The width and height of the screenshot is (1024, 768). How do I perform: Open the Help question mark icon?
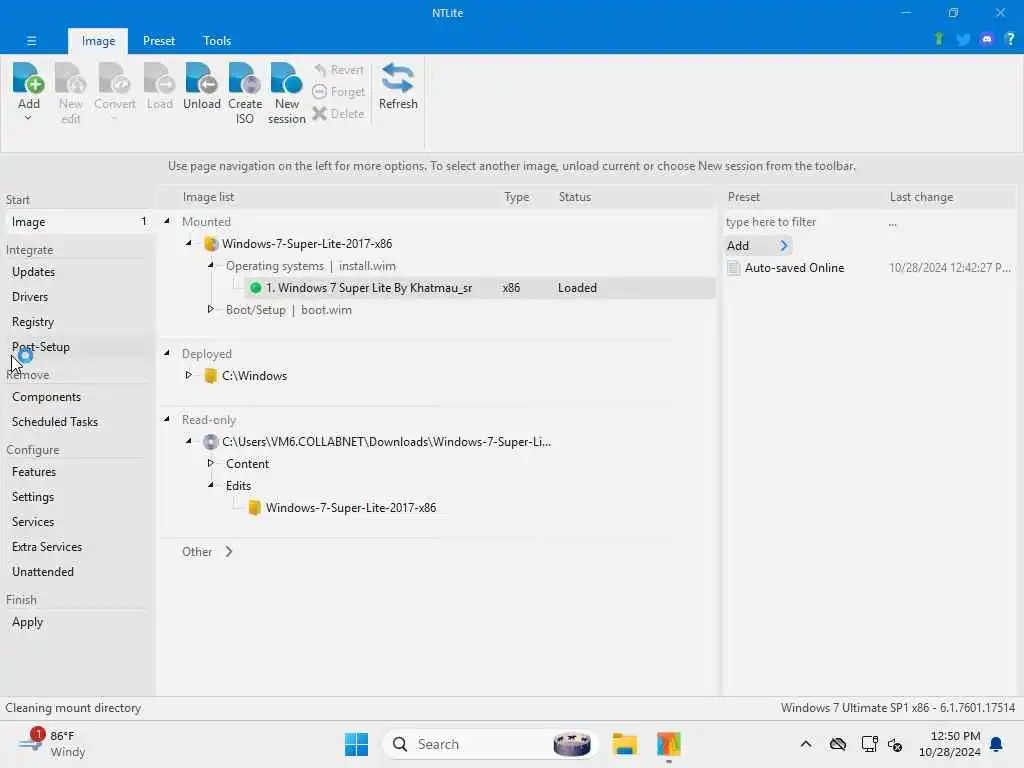click(x=1010, y=39)
